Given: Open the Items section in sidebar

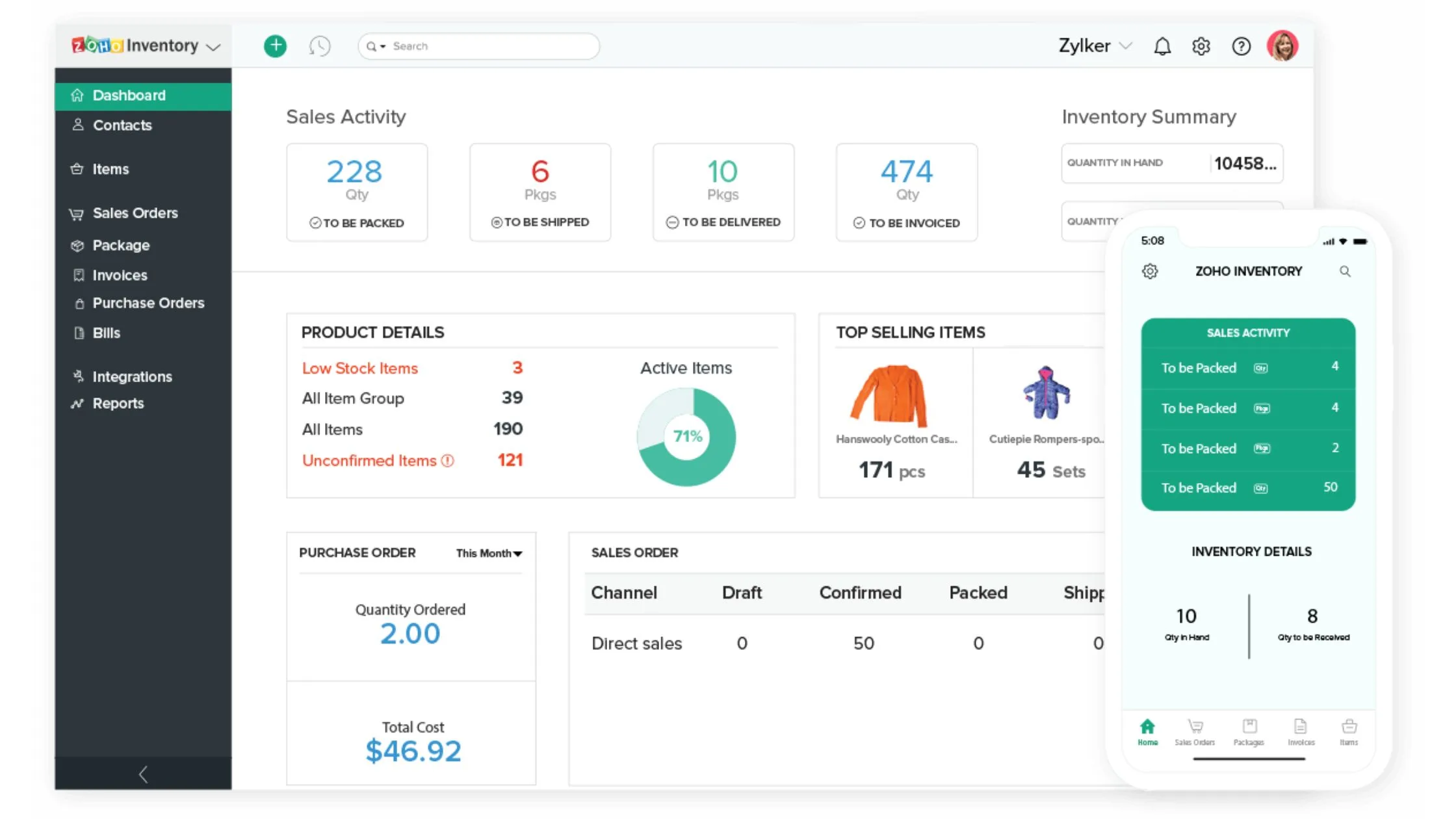Looking at the screenshot, I should tap(109, 169).
